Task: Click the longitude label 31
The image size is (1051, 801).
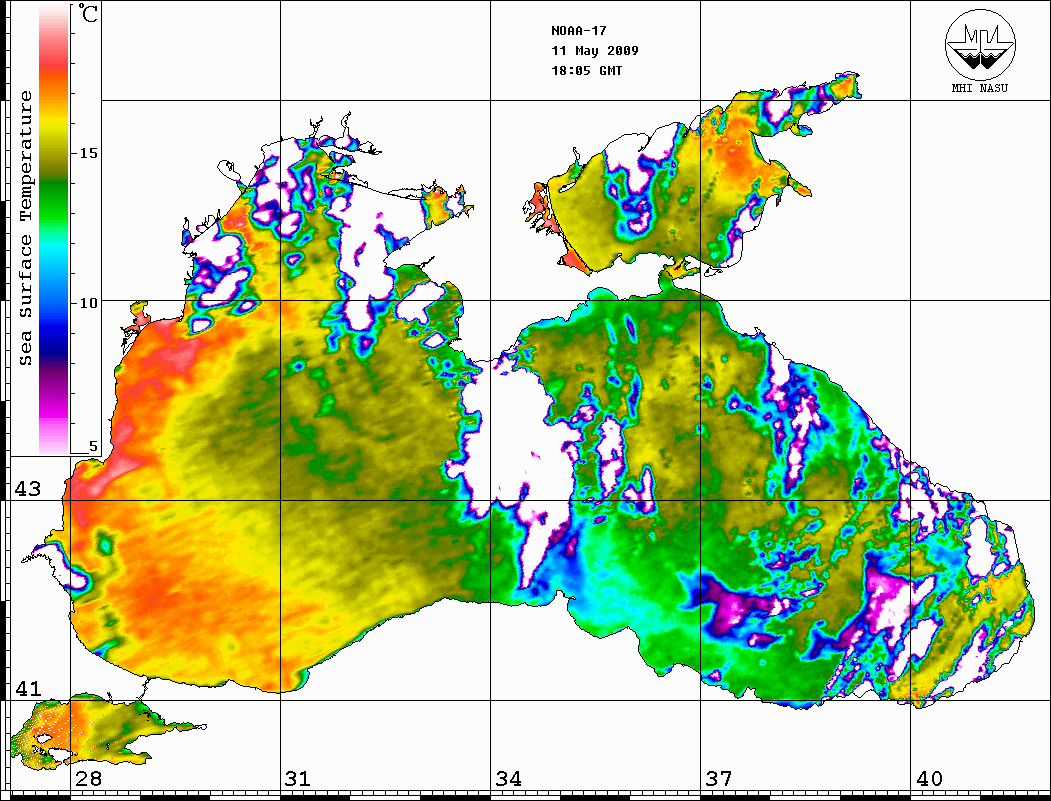Action: [x=297, y=779]
